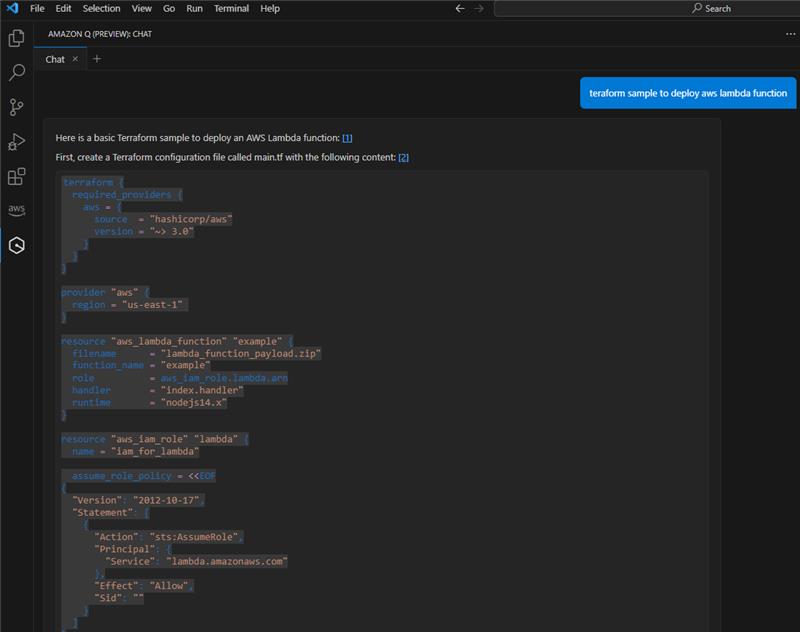Screen dimensions: 800x632
Task: Go back using the left arrow
Action: pyautogui.click(x=460, y=8)
